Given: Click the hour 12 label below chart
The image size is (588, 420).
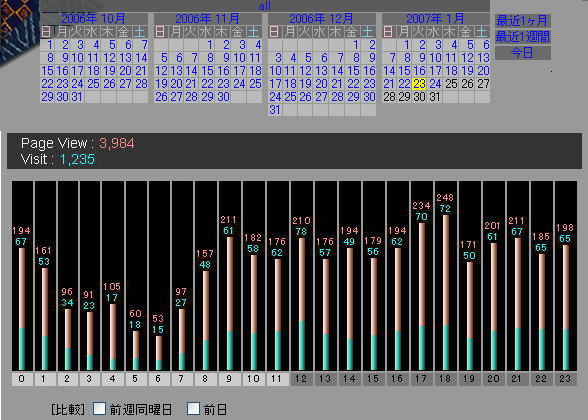Looking at the screenshot, I should [x=301, y=379].
